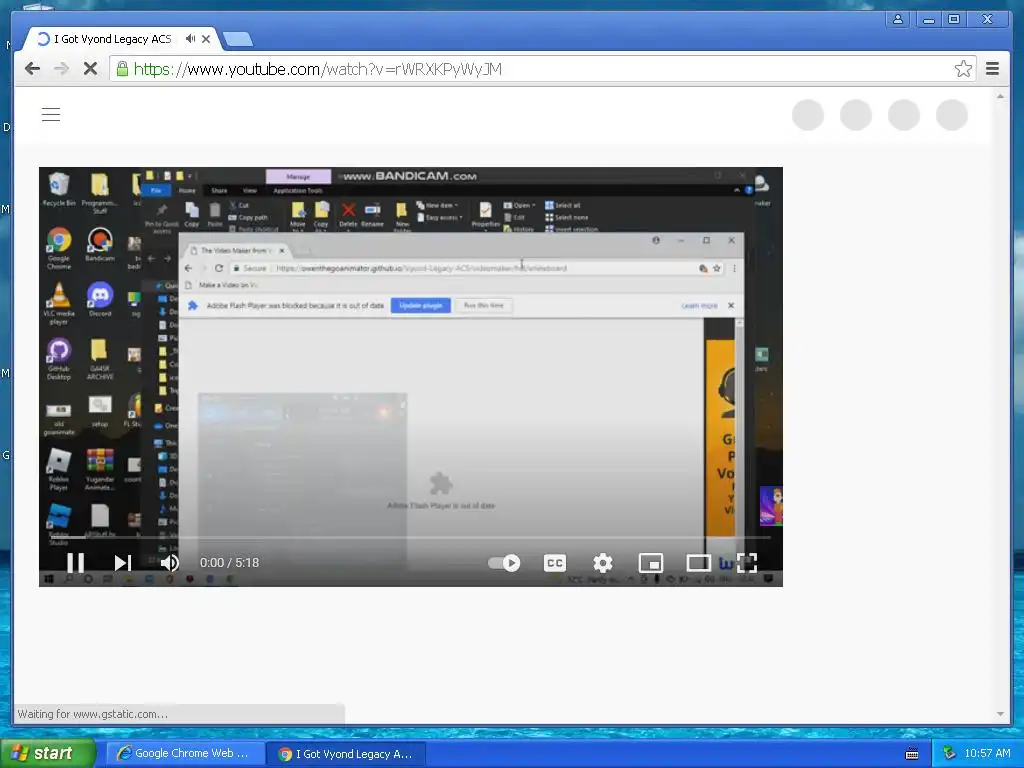Go forward in Chrome
The image size is (1024, 768).
(x=61, y=69)
